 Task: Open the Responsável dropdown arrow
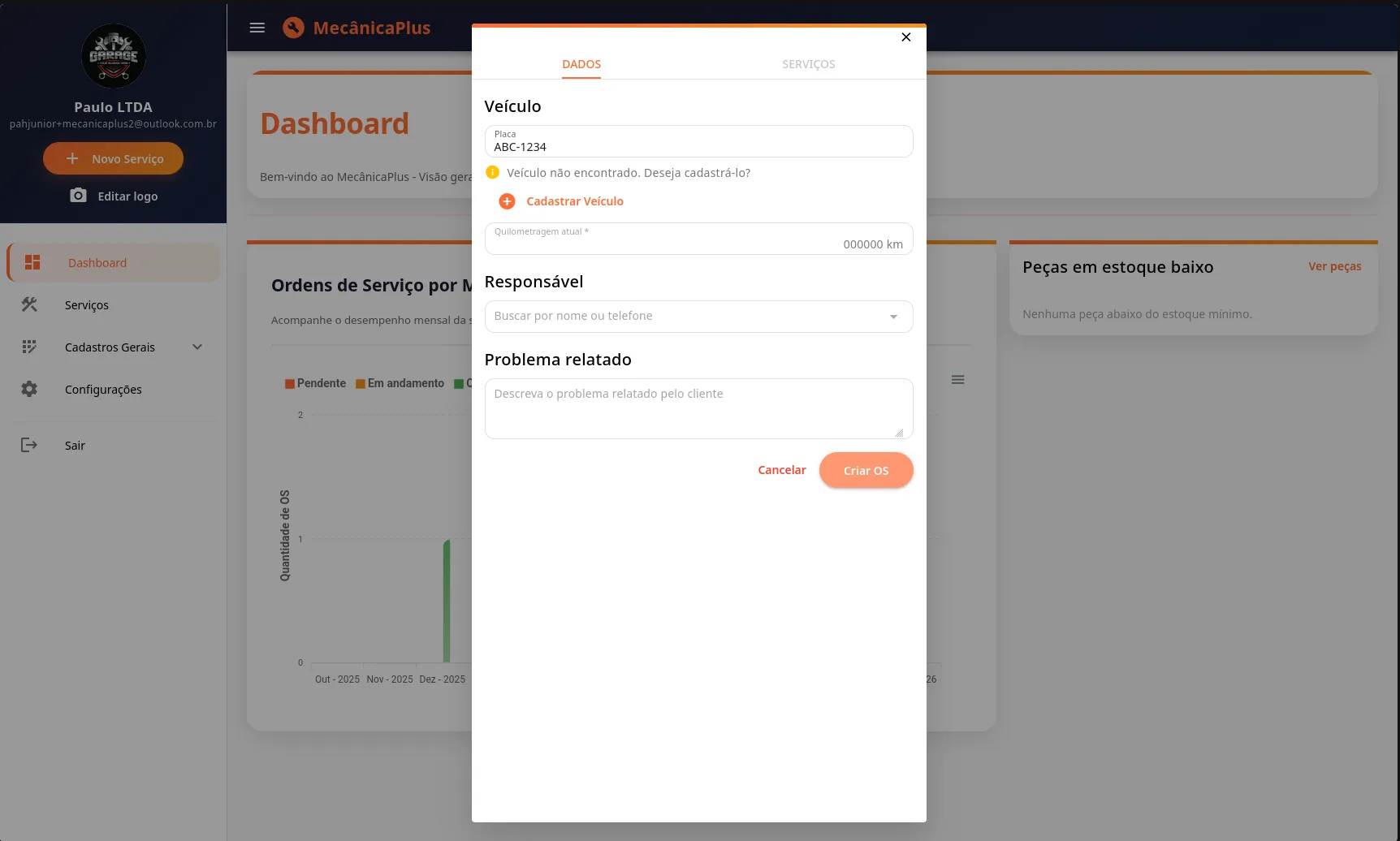coord(893,317)
